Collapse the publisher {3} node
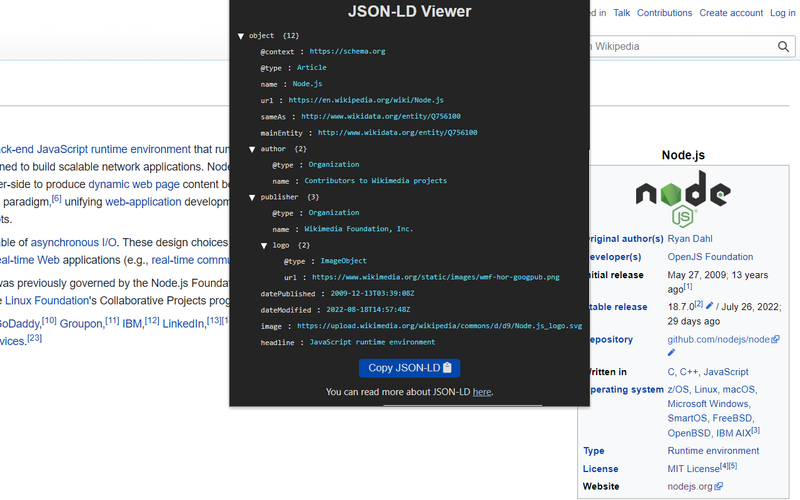This screenshot has width=800, height=500. [x=252, y=197]
